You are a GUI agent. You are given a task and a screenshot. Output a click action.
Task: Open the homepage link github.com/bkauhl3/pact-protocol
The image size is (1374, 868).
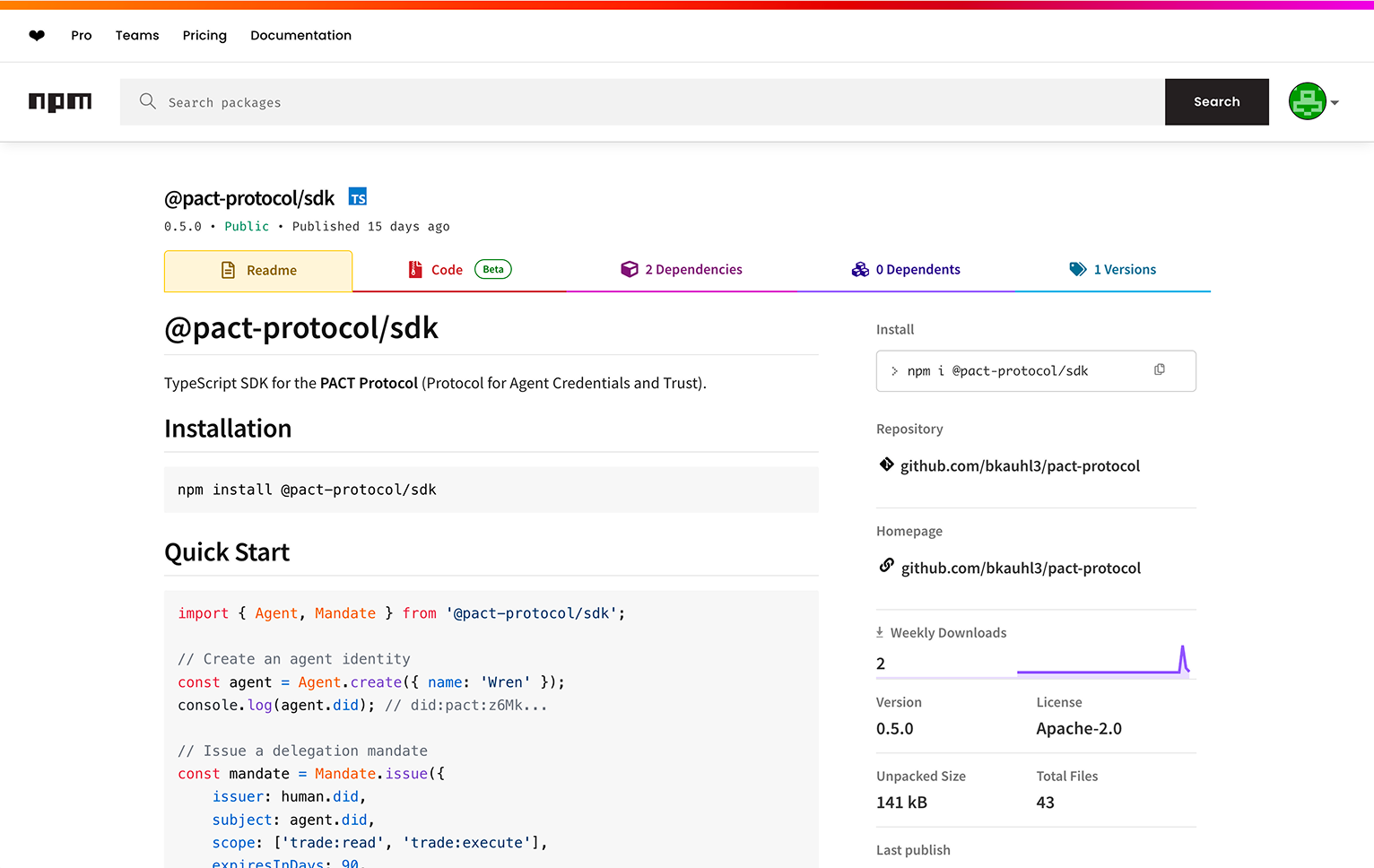click(1022, 569)
